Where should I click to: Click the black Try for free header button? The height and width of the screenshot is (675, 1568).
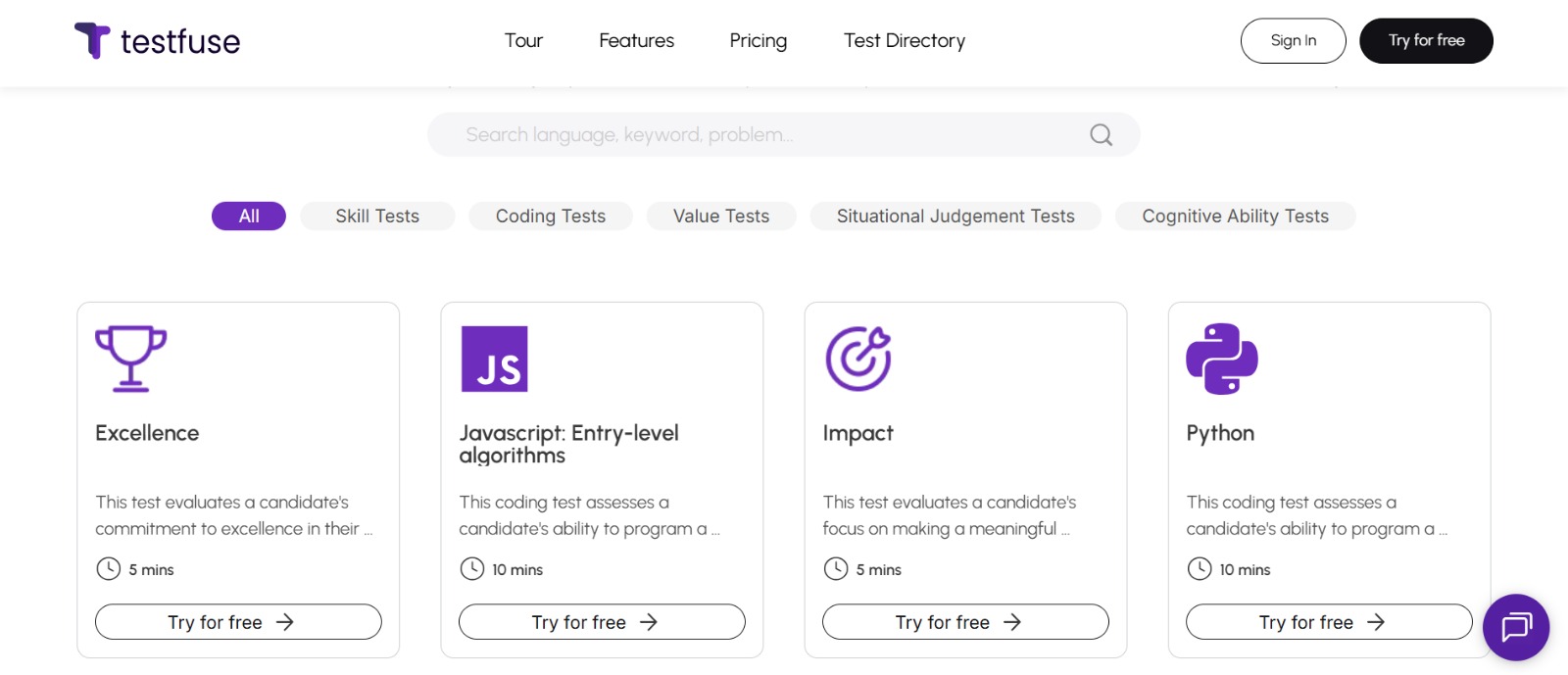click(1426, 41)
